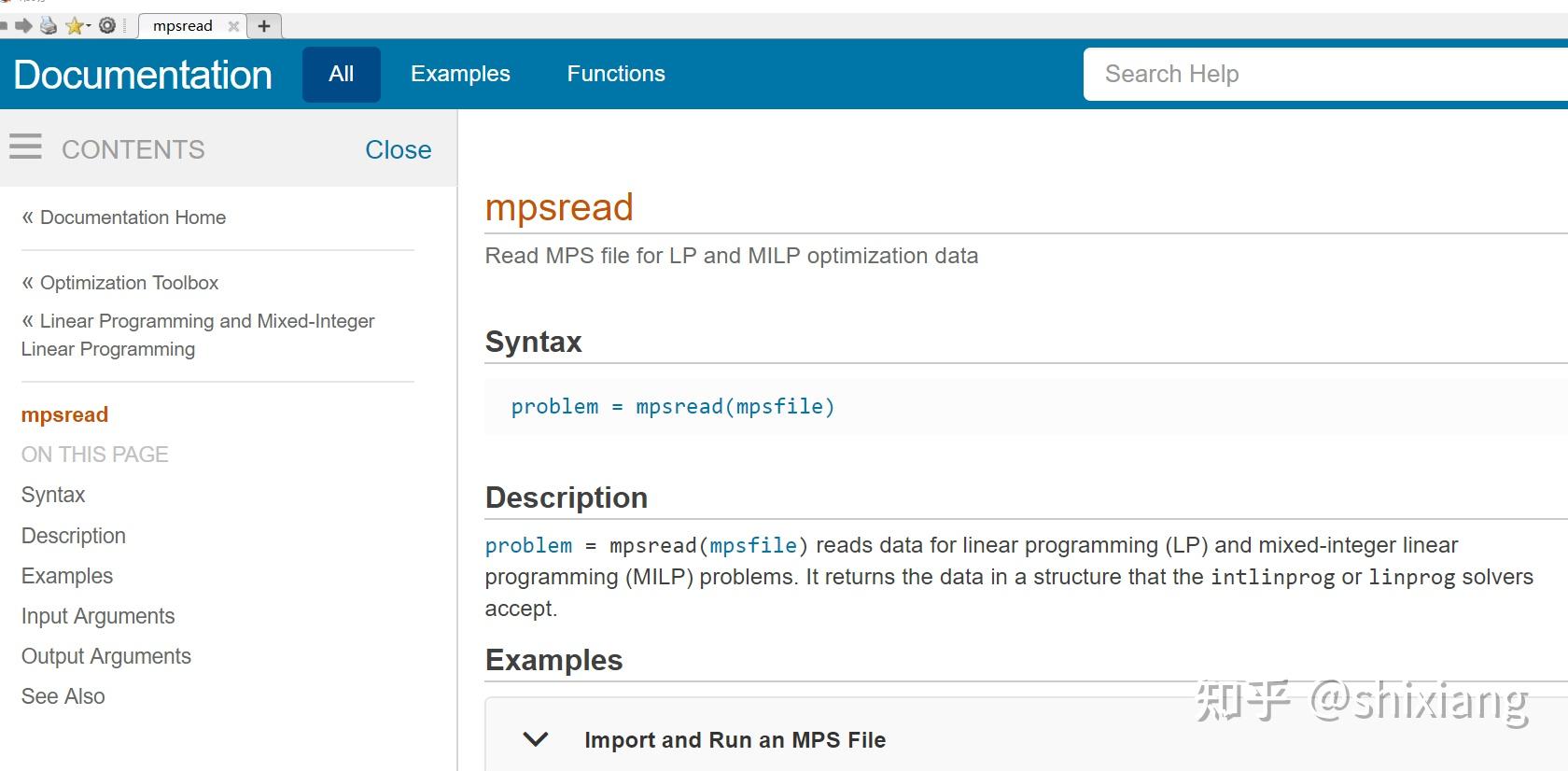Open favorites dropdown arrow beside star

pyautogui.click(x=88, y=26)
